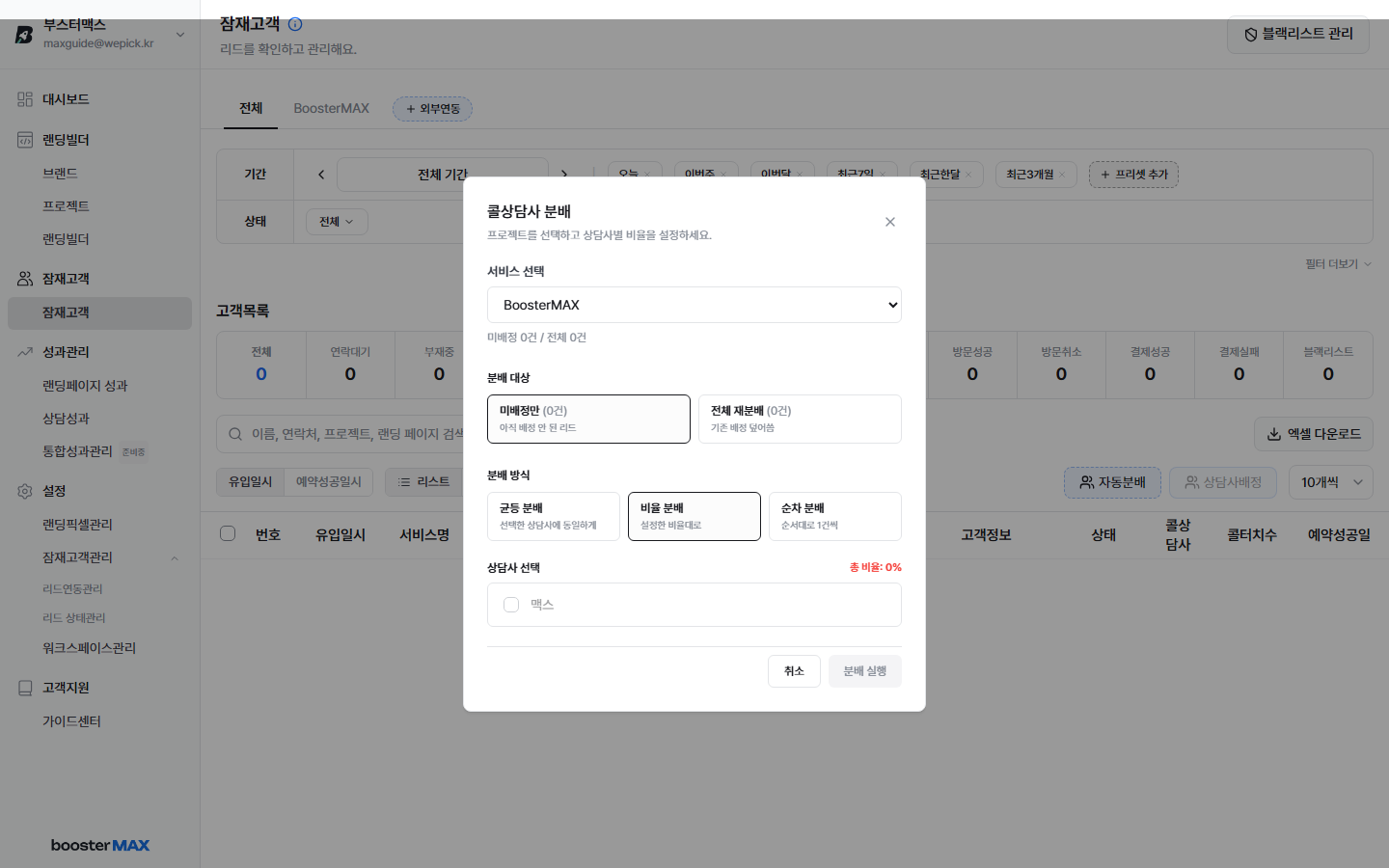Click the 고객지원 book icon
Screen dimensions: 1389x868
[x=25, y=688]
